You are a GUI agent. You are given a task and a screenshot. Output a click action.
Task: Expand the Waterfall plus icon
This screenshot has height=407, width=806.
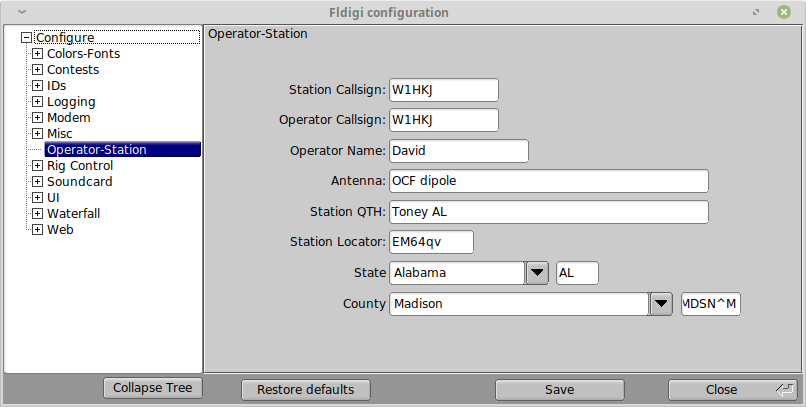38,213
